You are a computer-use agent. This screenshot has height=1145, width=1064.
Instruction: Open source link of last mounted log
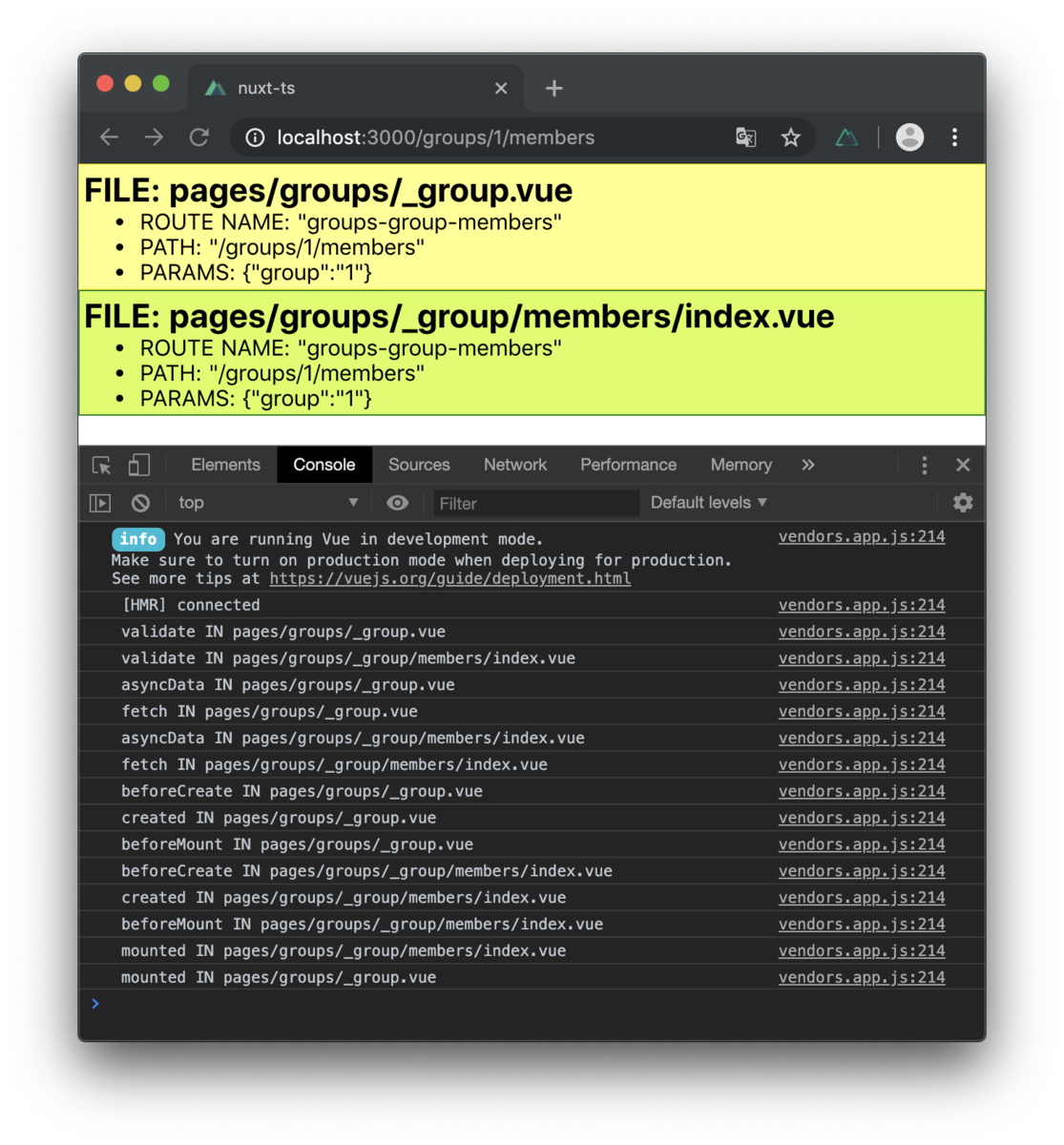862,977
